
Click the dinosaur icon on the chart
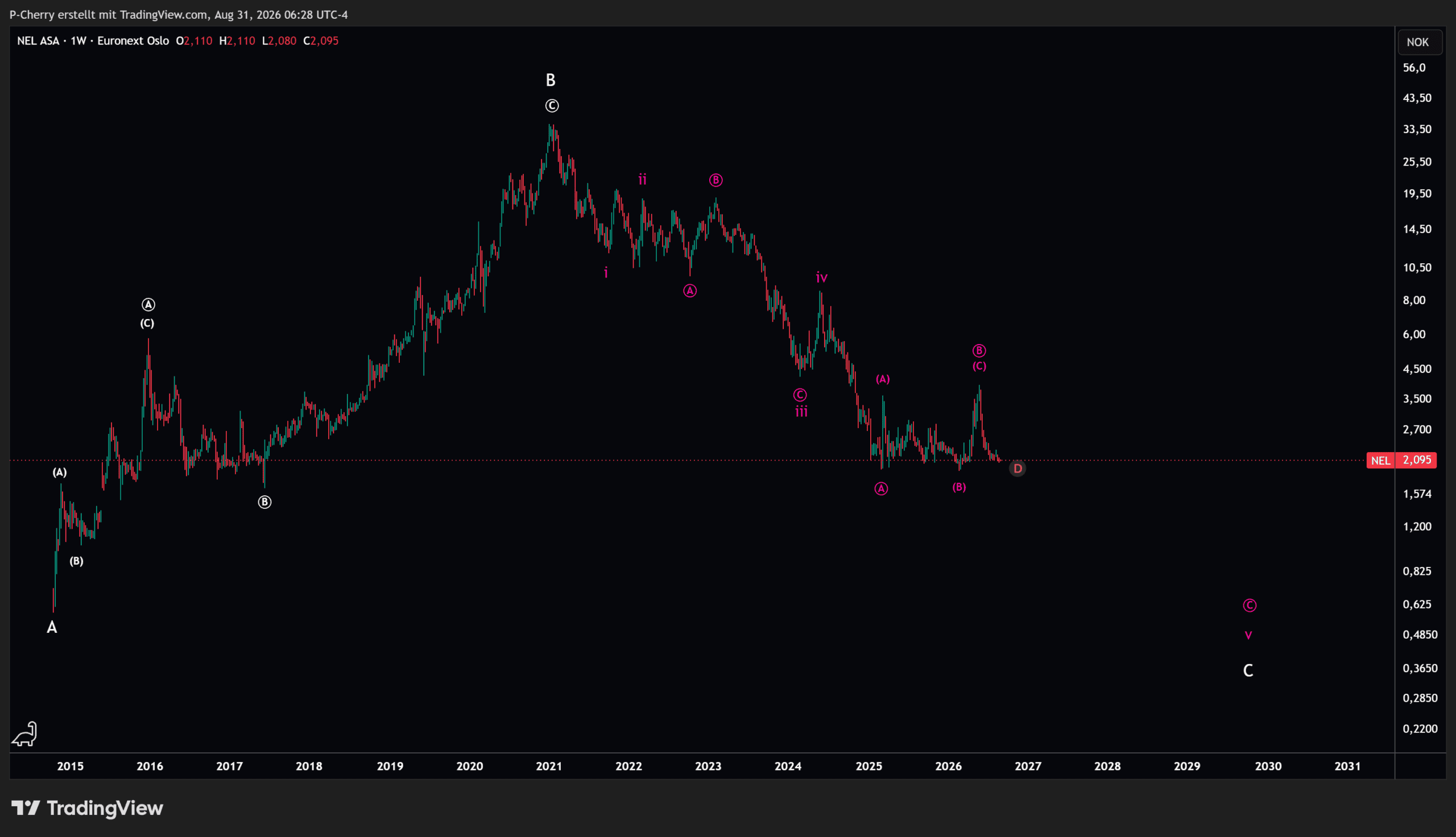pyautogui.click(x=24, y=734)
